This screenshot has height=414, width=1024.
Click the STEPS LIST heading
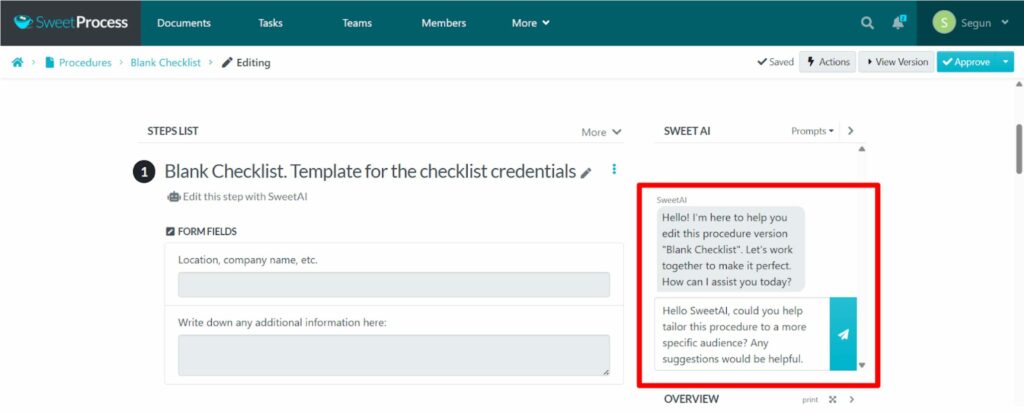click(x=172, y=131)
